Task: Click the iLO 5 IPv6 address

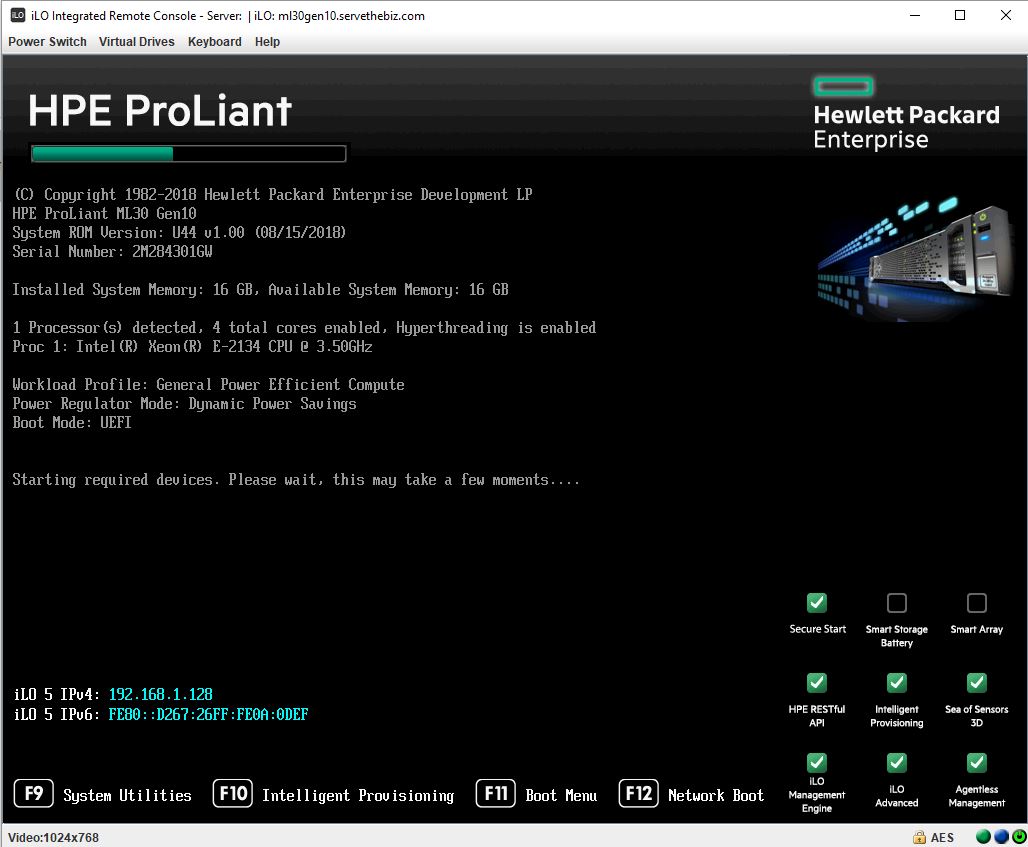Action: 208,715
